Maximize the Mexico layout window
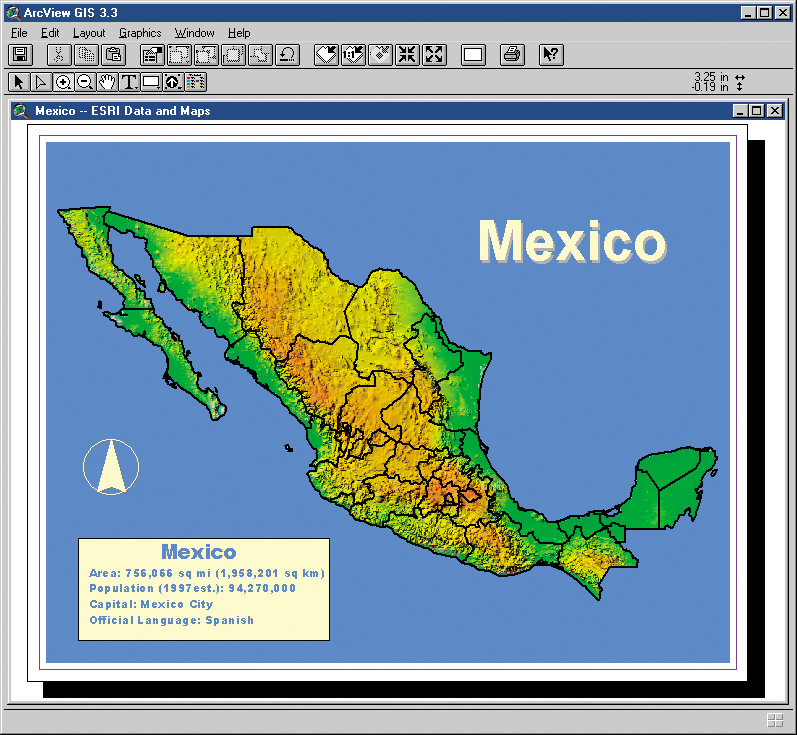 [757, 111]
